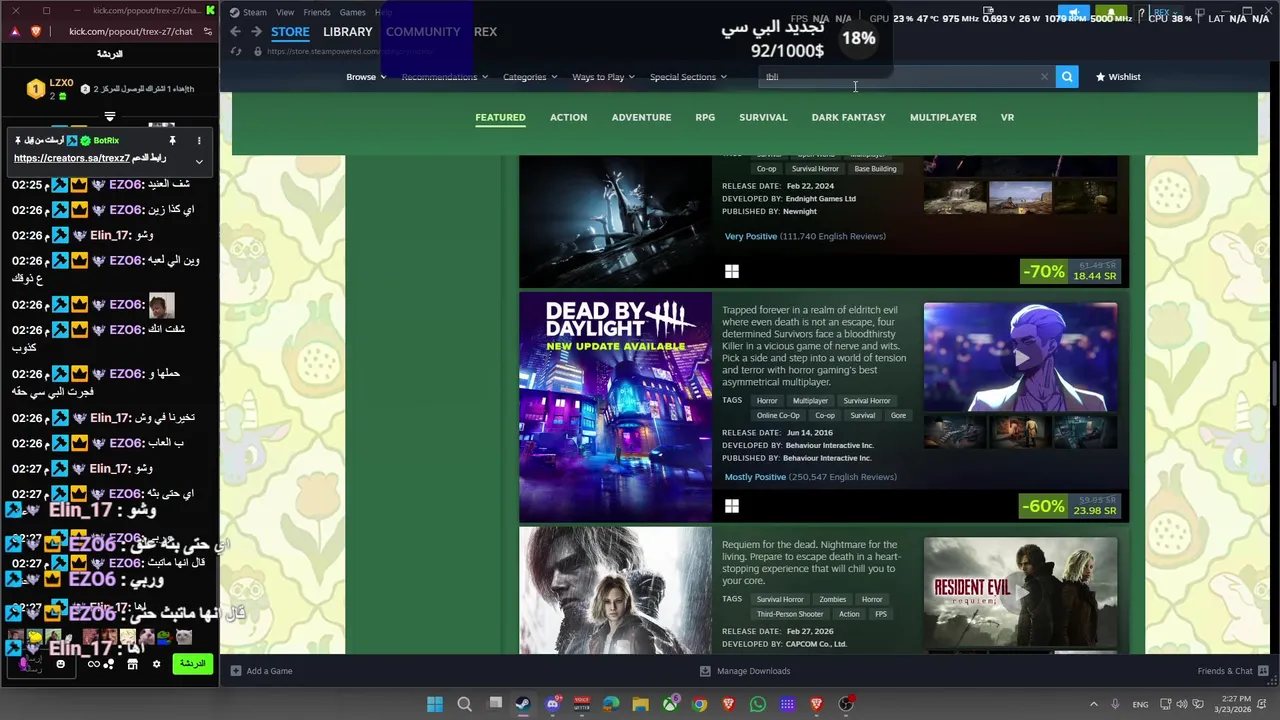This screenshot has width=1280, height=720.
Task: Expand the Ways to Play dropdown
Action: [603, 77]
